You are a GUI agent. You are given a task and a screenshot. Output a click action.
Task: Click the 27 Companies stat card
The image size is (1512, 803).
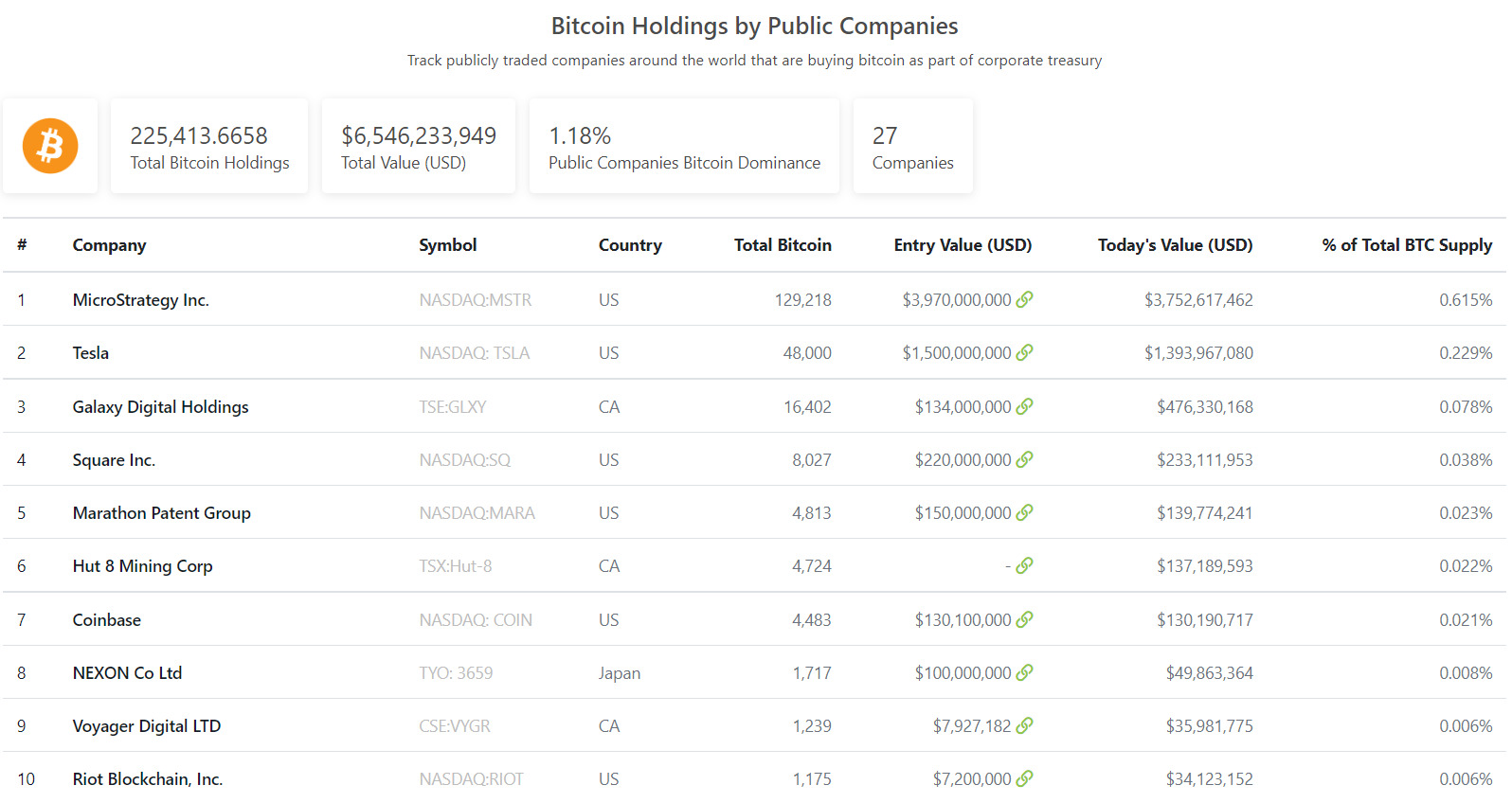coord(913,146)
